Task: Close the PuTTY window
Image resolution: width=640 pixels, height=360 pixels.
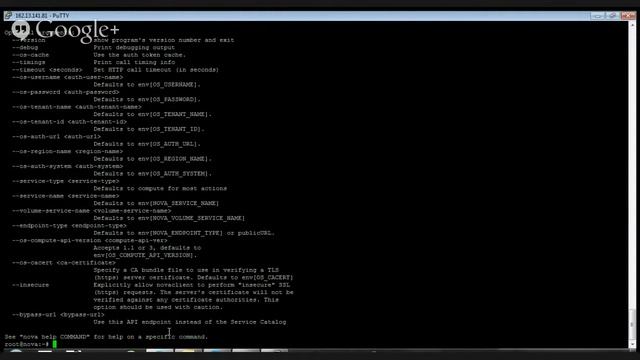Action: coord(628,16)
